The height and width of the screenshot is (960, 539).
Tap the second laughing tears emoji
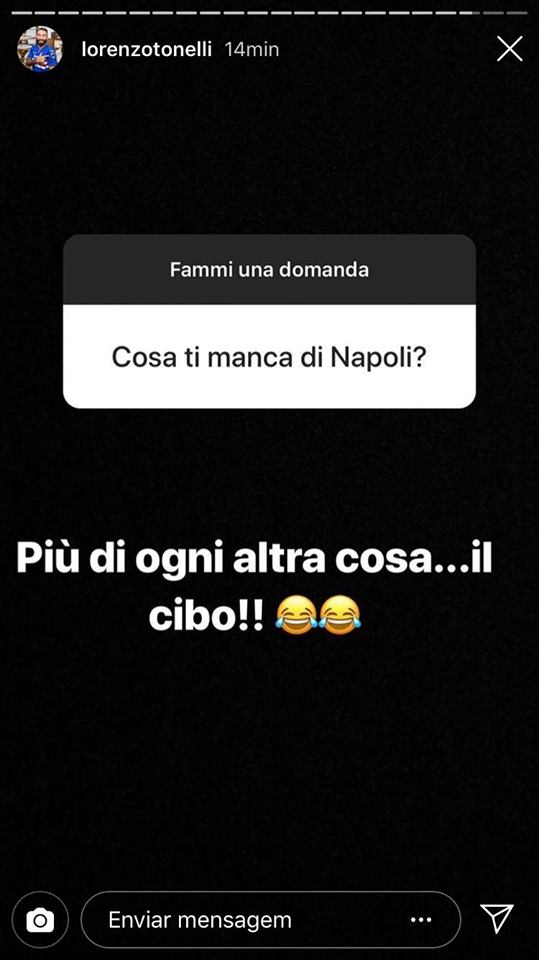340,617
